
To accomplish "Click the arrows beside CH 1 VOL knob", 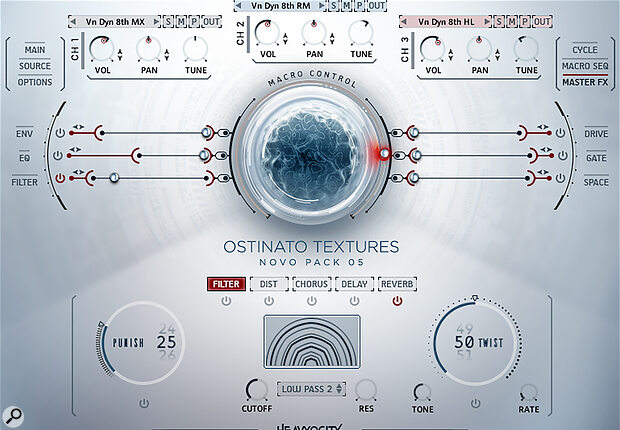I will (x=120, y=55).
